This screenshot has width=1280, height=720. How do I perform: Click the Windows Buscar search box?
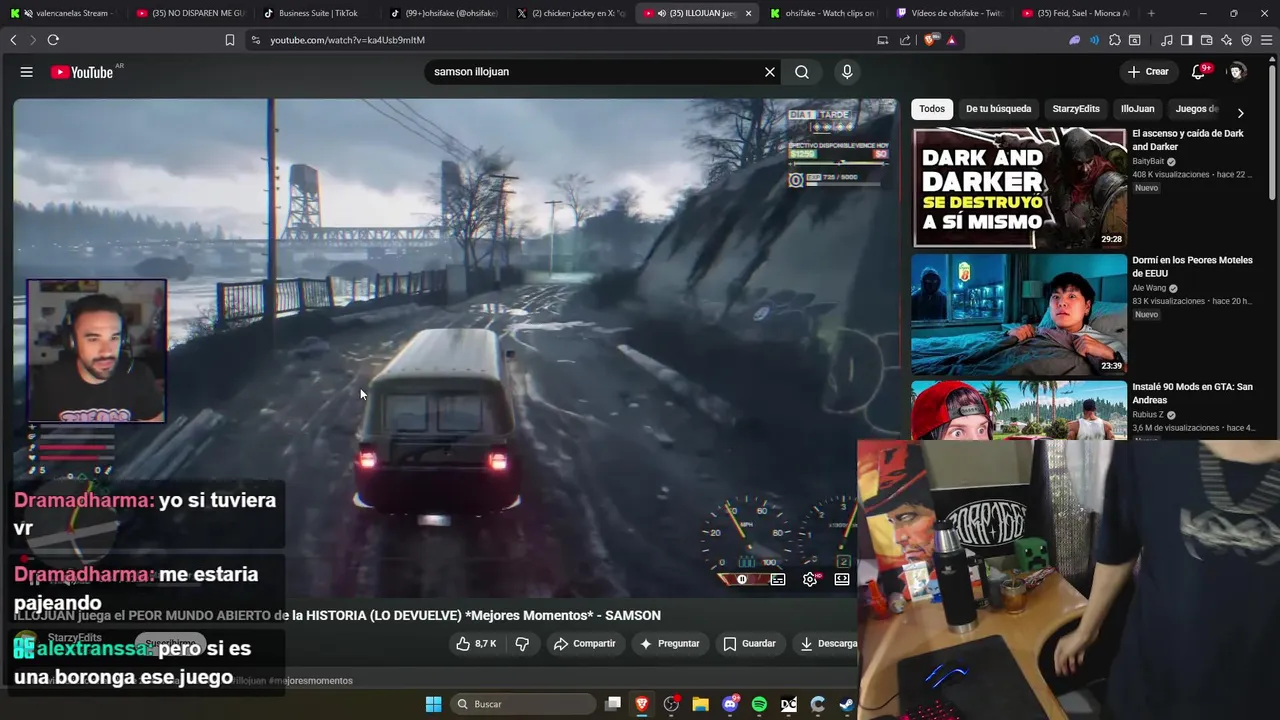coord(522,704)
